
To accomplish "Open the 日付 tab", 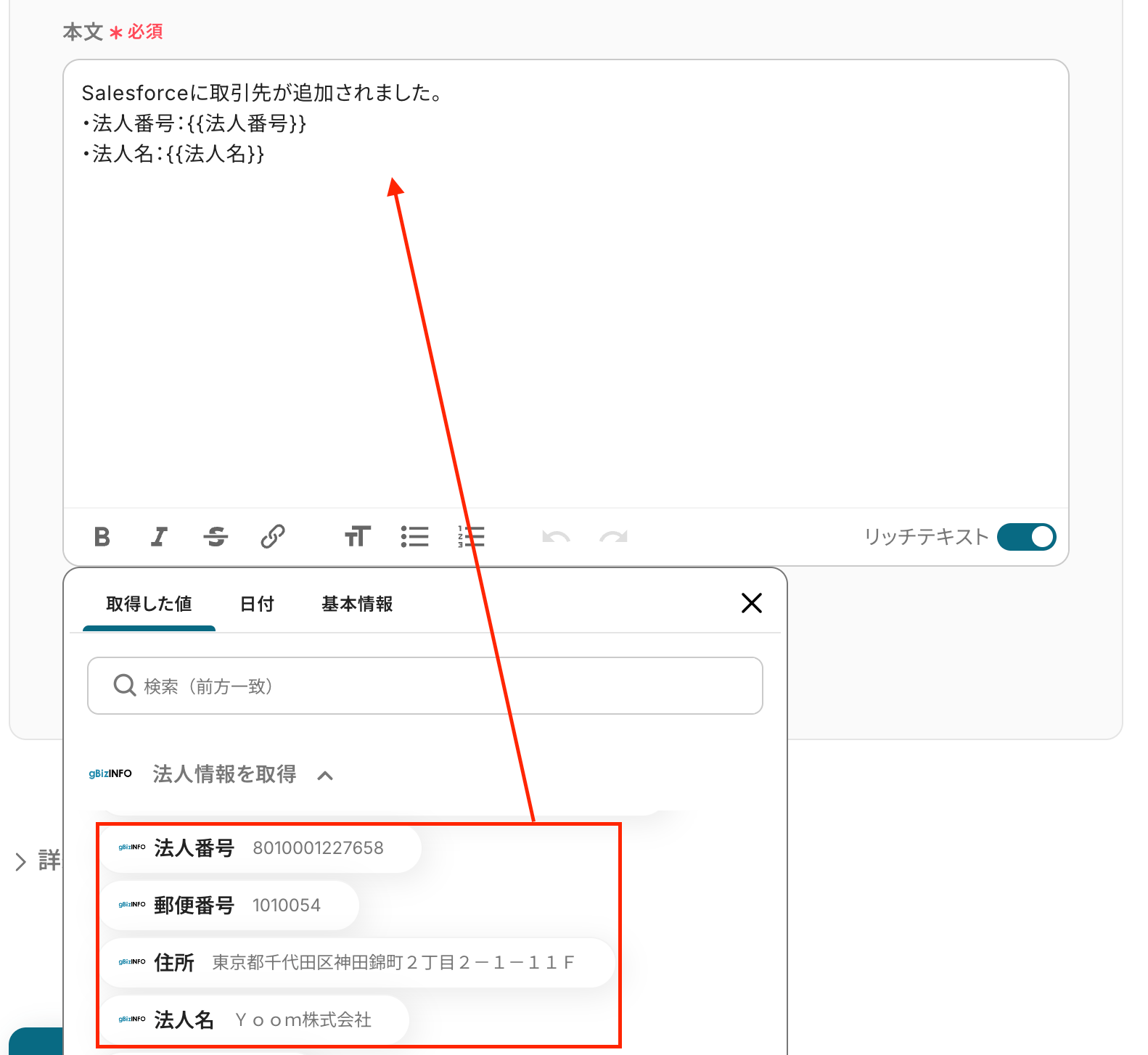I will click(x=257, y=604).
